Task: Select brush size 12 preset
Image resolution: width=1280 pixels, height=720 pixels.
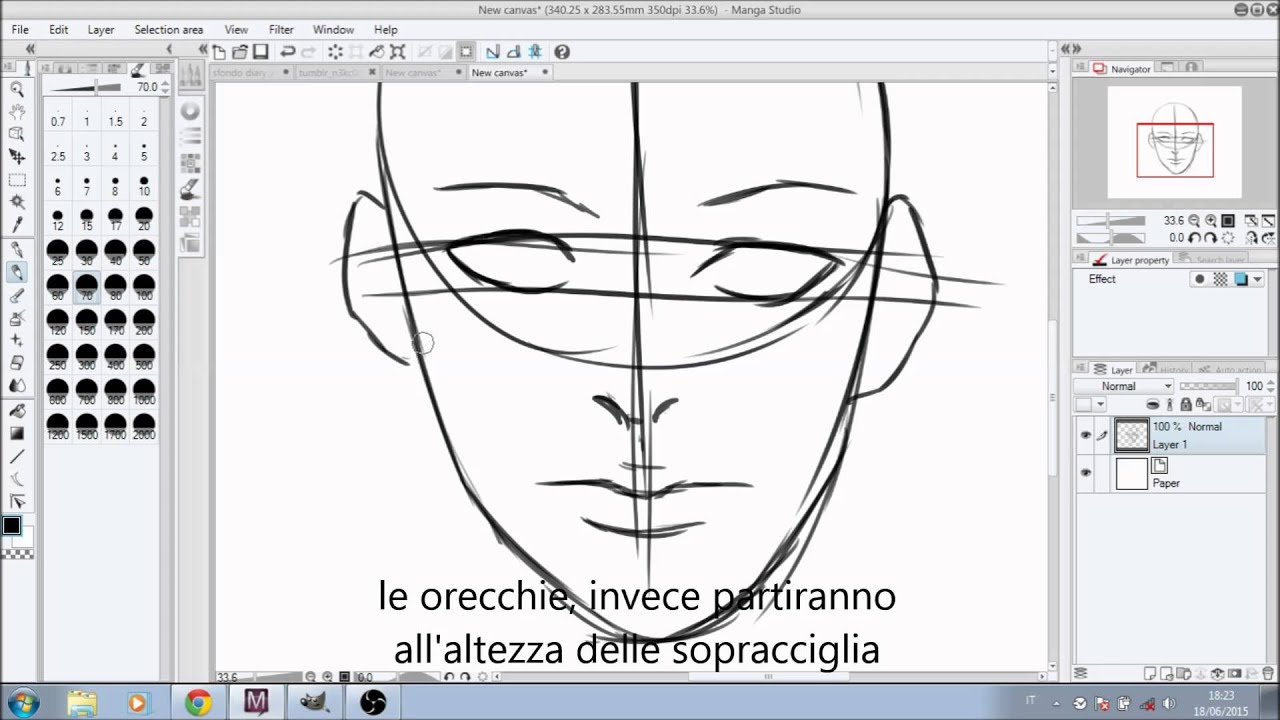Action: pyautogui.click(x=58, y=220)
